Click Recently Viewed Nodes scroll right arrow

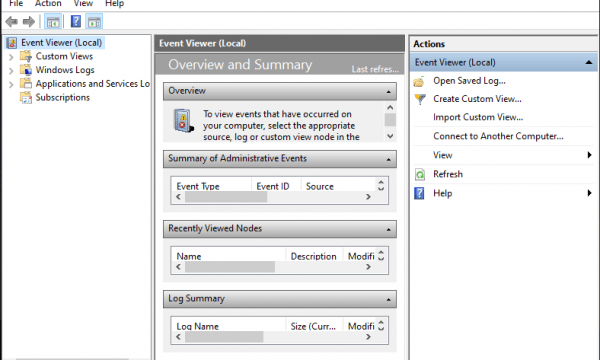368,267
